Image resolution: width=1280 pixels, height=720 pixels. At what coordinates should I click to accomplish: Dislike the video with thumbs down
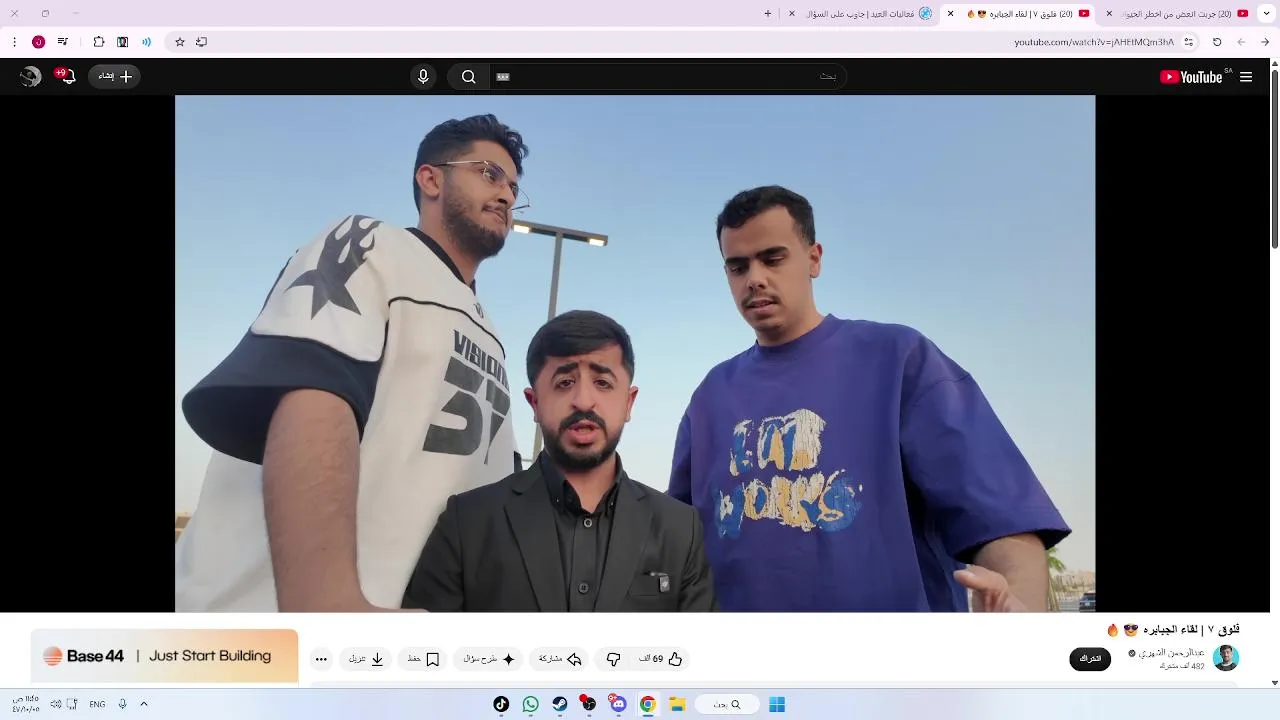tap(613, 659)
